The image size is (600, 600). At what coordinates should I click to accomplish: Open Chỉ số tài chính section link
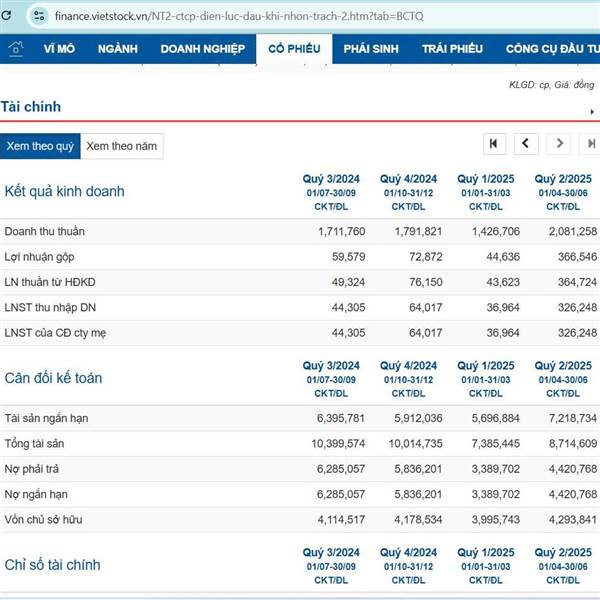tap(52, 564)
